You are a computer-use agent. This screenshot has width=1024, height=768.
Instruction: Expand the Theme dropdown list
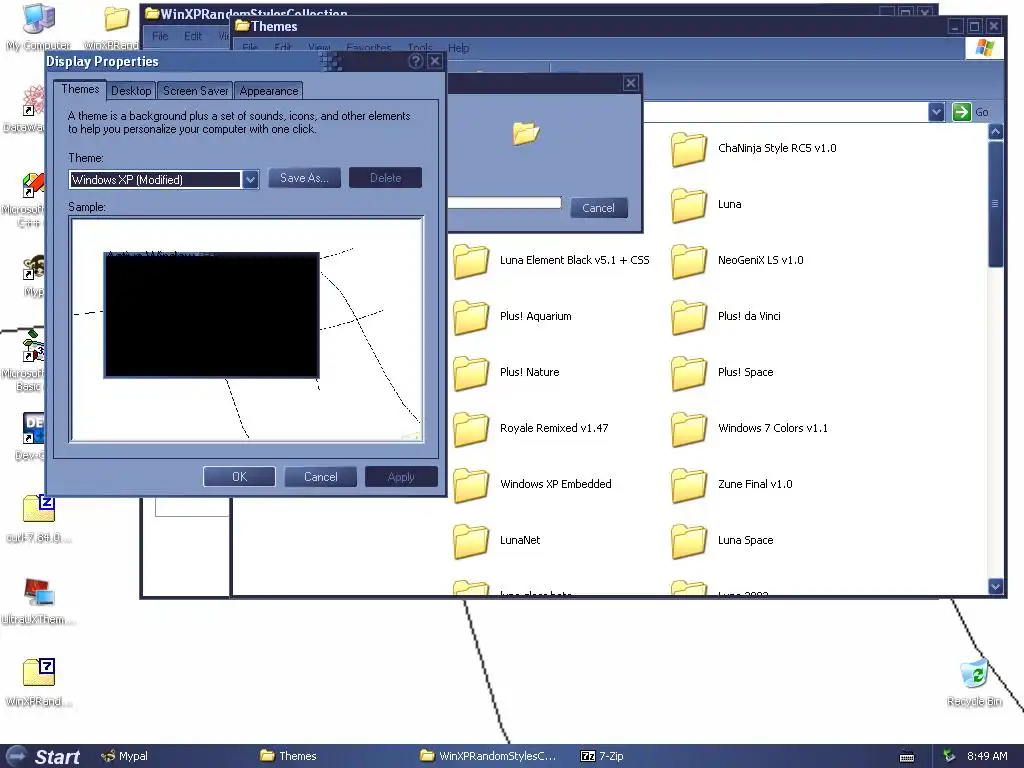(x=250, y=180)
